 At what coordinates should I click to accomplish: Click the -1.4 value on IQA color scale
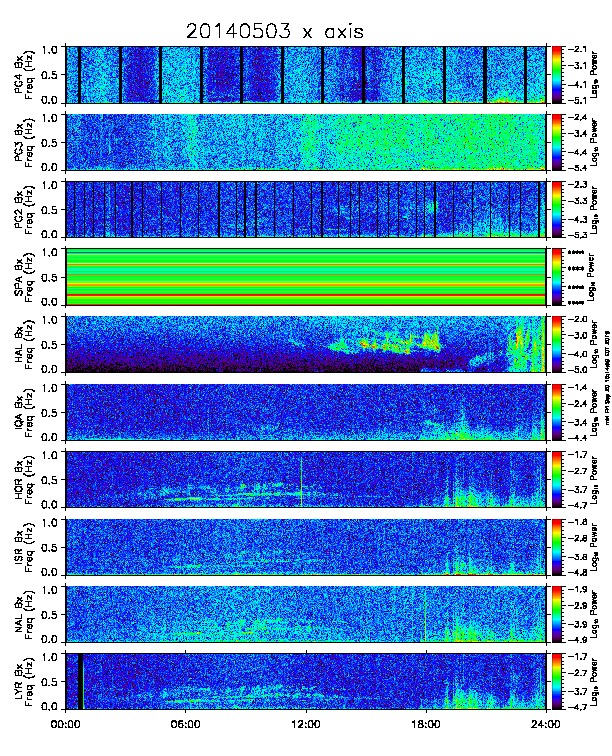click(577, 387)
